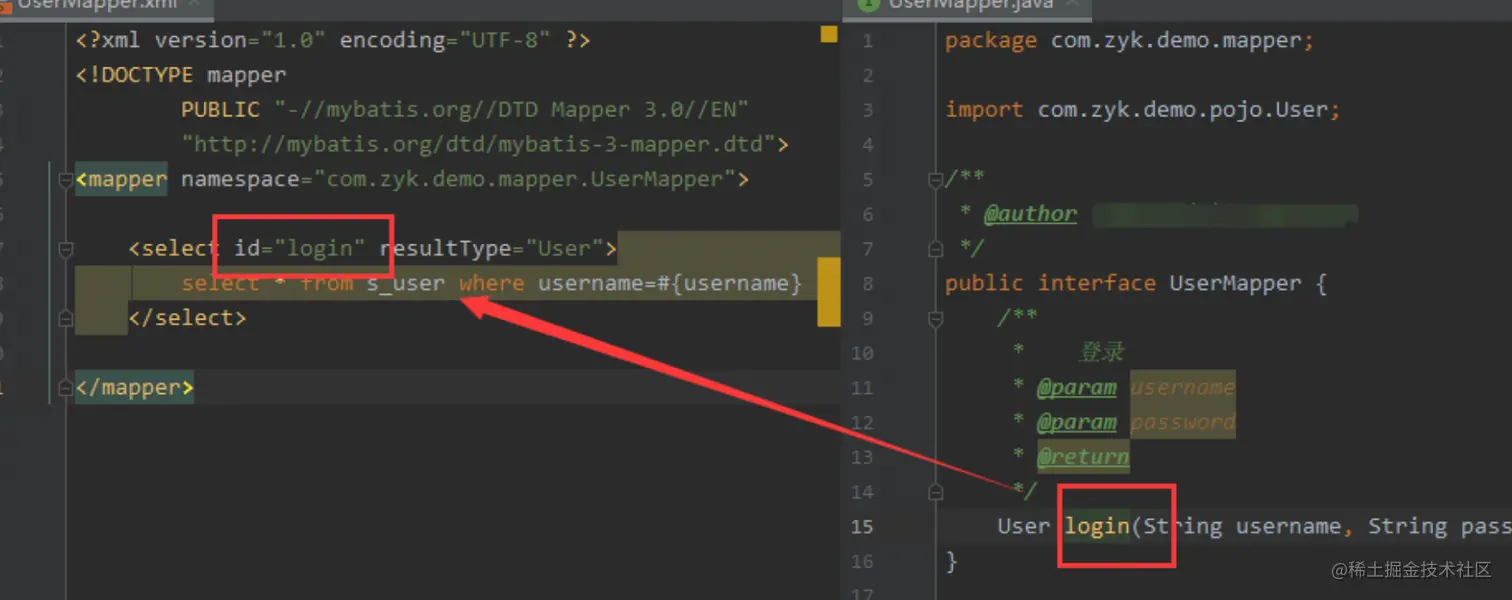
Task: Click the encoding="UTF-8" attribute in the XML prolog
Action: coord(445,41)
